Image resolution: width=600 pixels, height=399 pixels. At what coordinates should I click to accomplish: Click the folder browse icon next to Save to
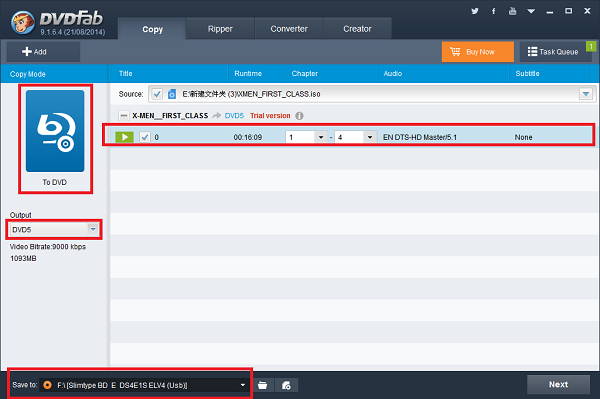point(262,385)
